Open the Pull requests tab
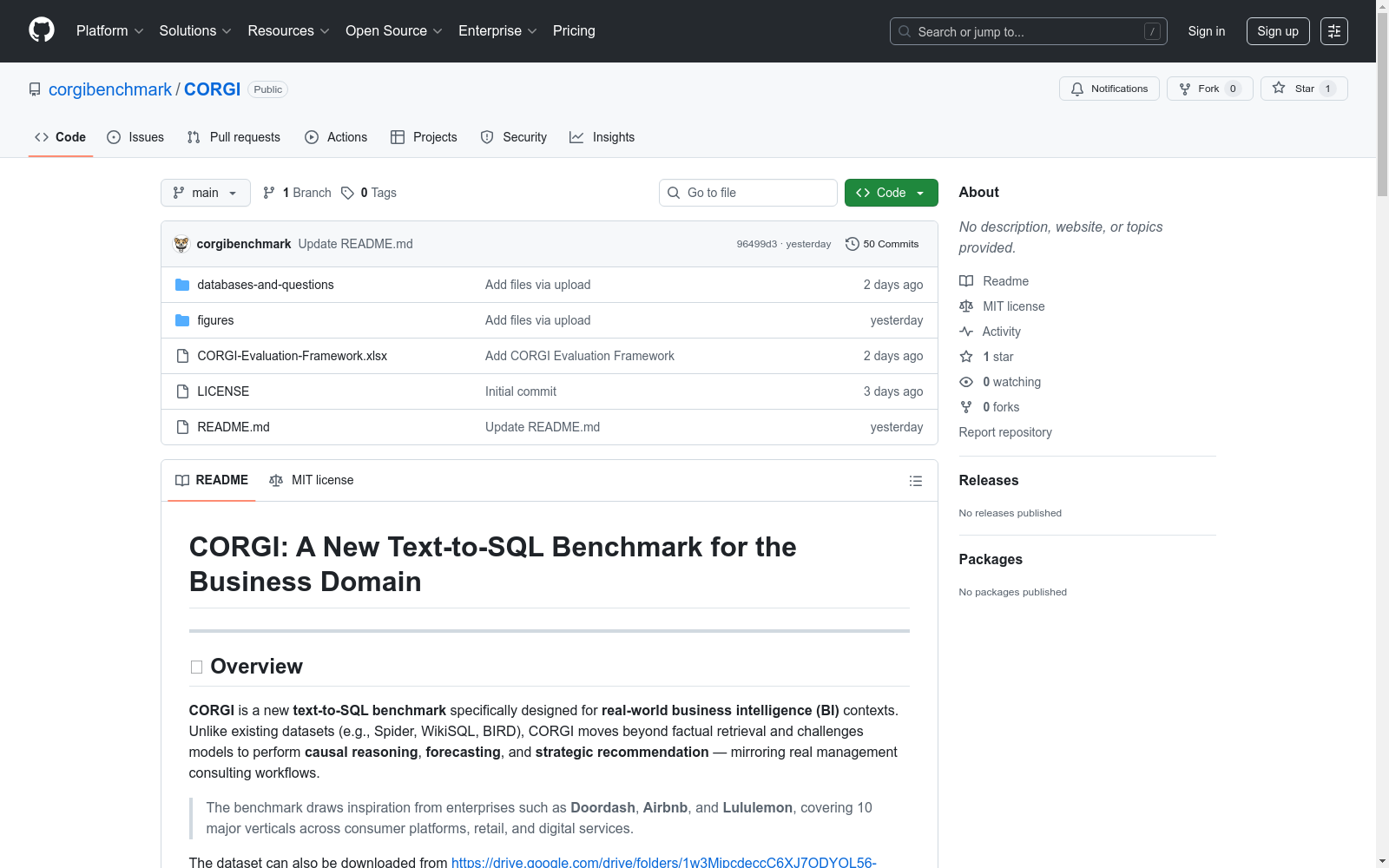 234,137
